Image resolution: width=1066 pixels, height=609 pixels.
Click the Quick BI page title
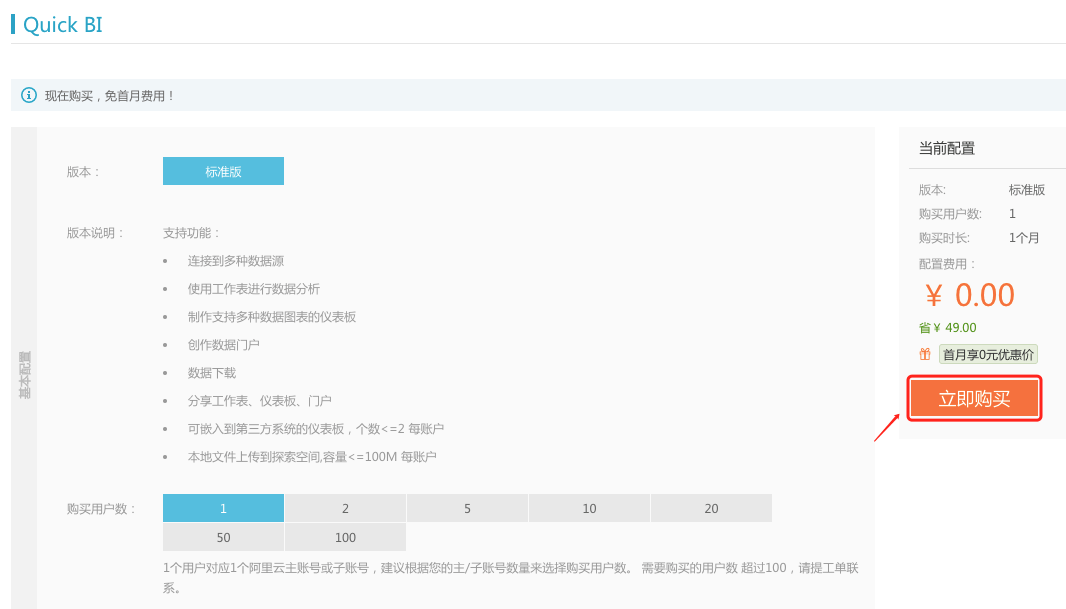[63, 24]
